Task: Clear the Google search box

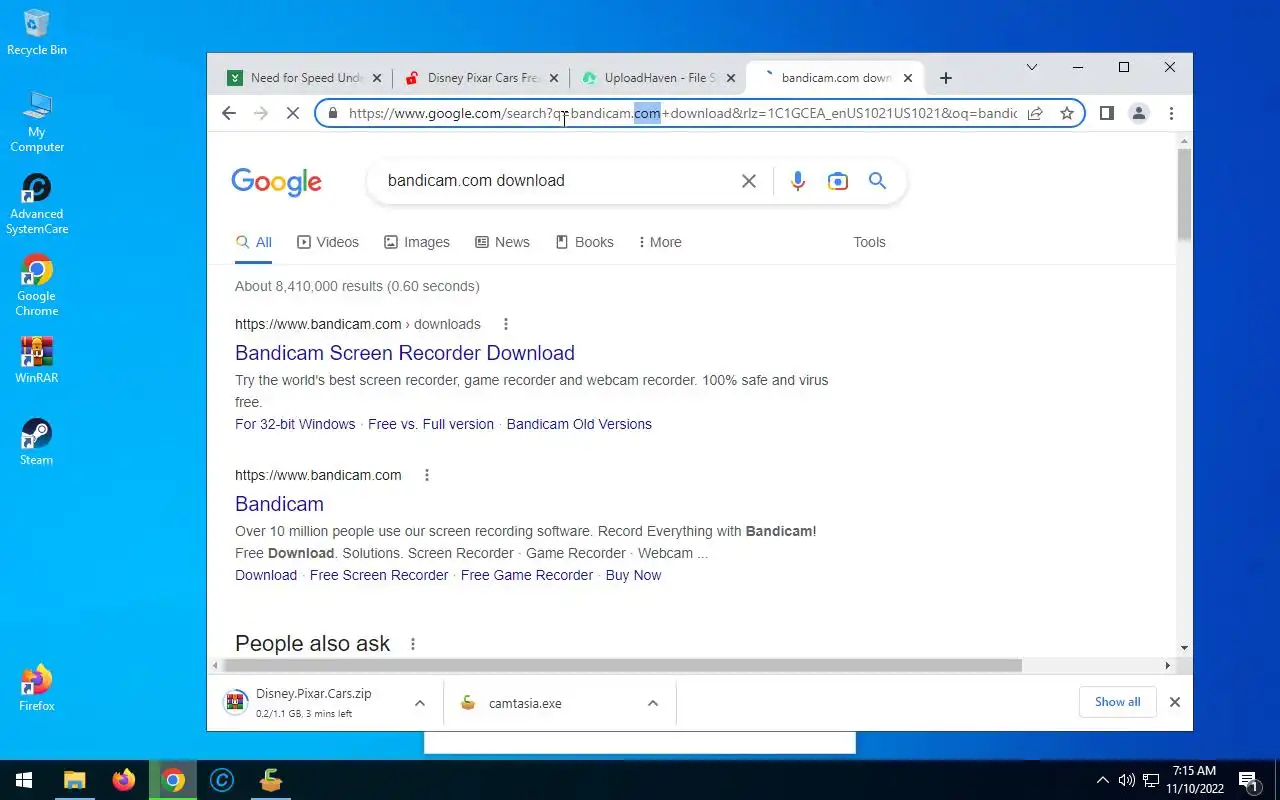Action: pyautogui.click(x=749, y=181)
